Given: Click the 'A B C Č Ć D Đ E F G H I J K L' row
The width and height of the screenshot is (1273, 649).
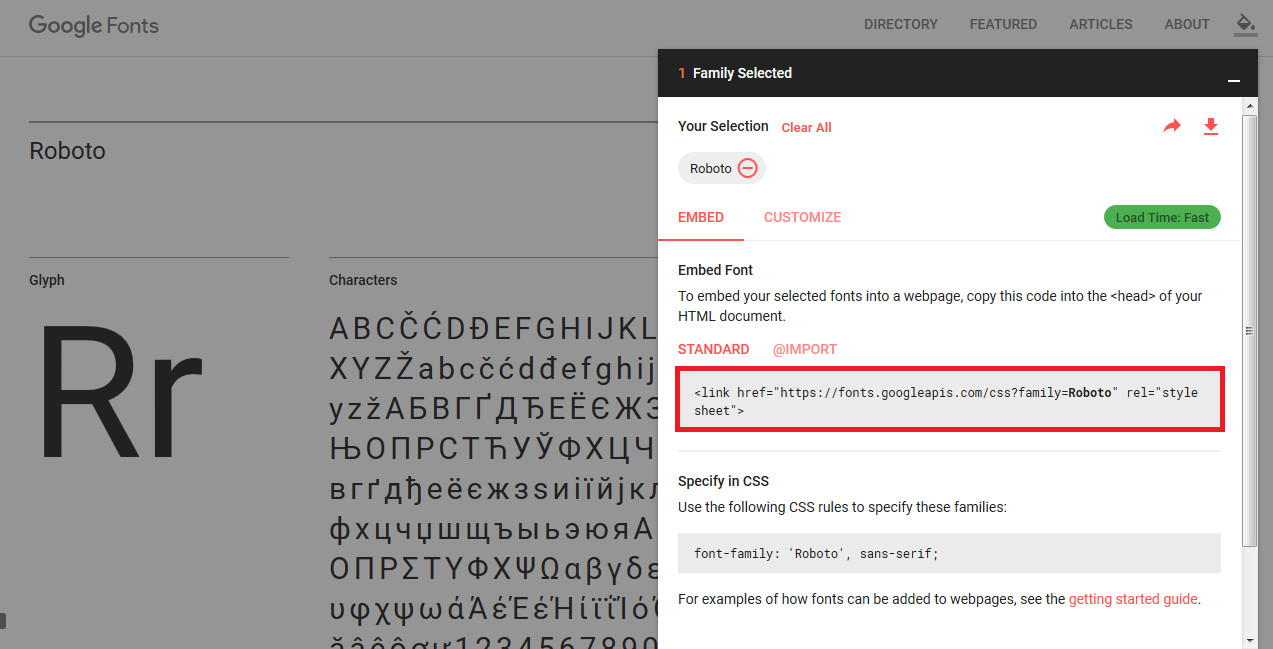Looking at the screenshot, I should click(x=493, y=329).
